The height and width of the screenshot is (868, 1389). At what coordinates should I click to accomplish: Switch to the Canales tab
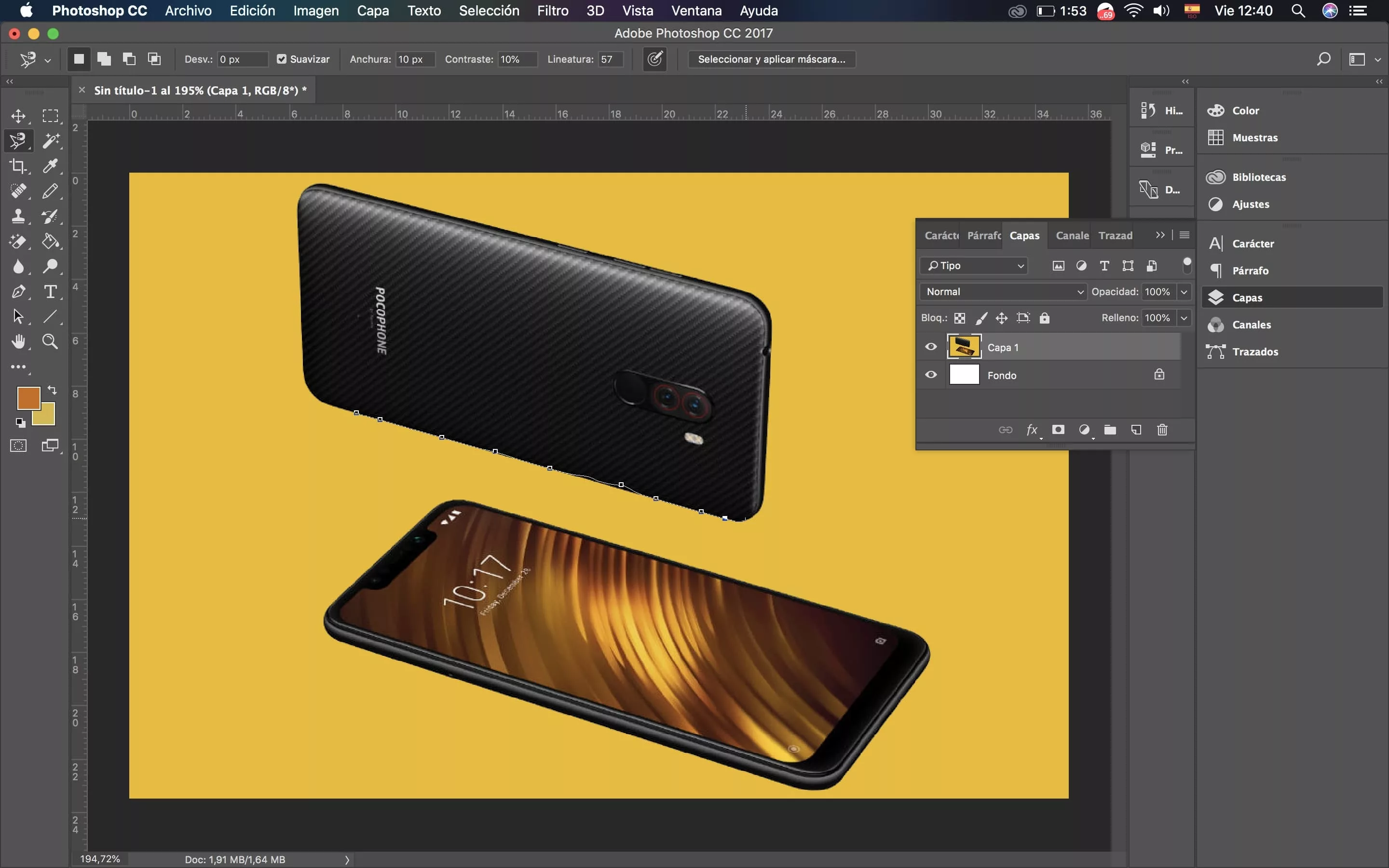[x=1072, y=235]
